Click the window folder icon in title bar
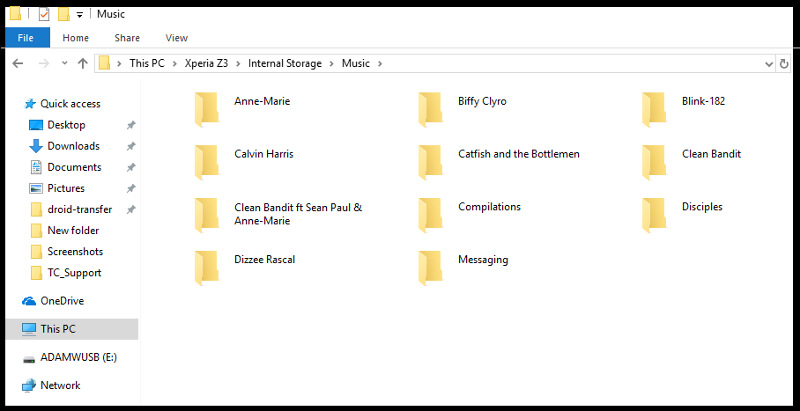 pyautogui.click(x=15, y=14)
